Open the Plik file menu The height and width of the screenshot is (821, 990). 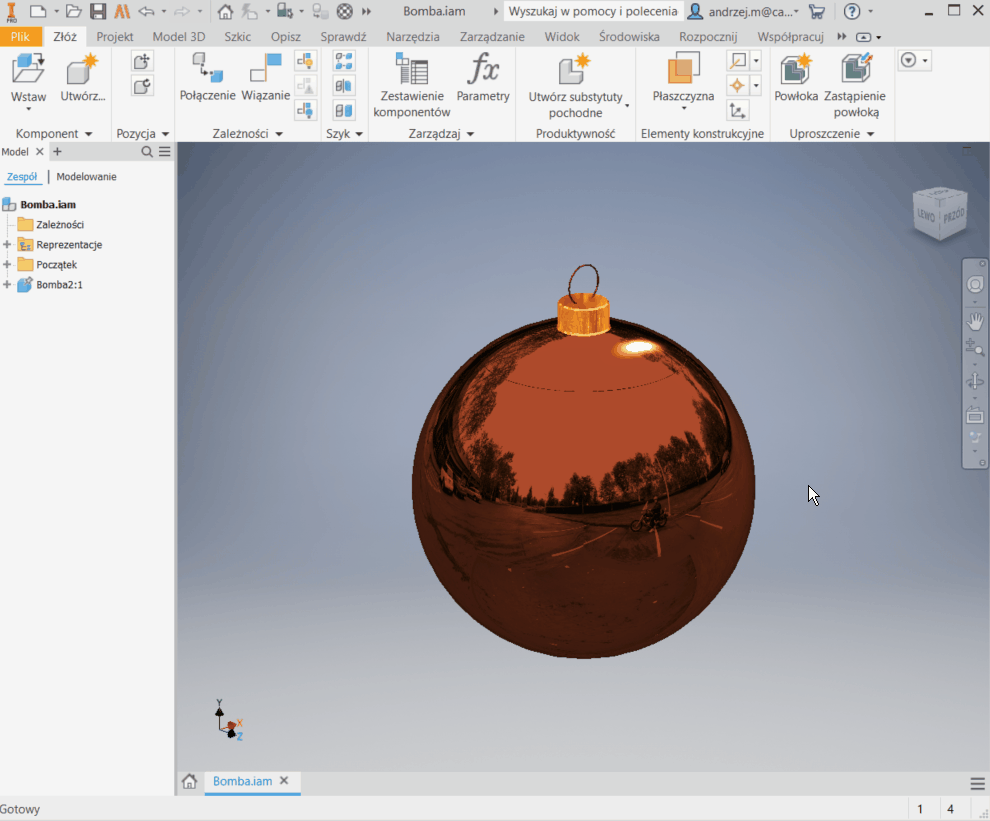pos(20,37)
